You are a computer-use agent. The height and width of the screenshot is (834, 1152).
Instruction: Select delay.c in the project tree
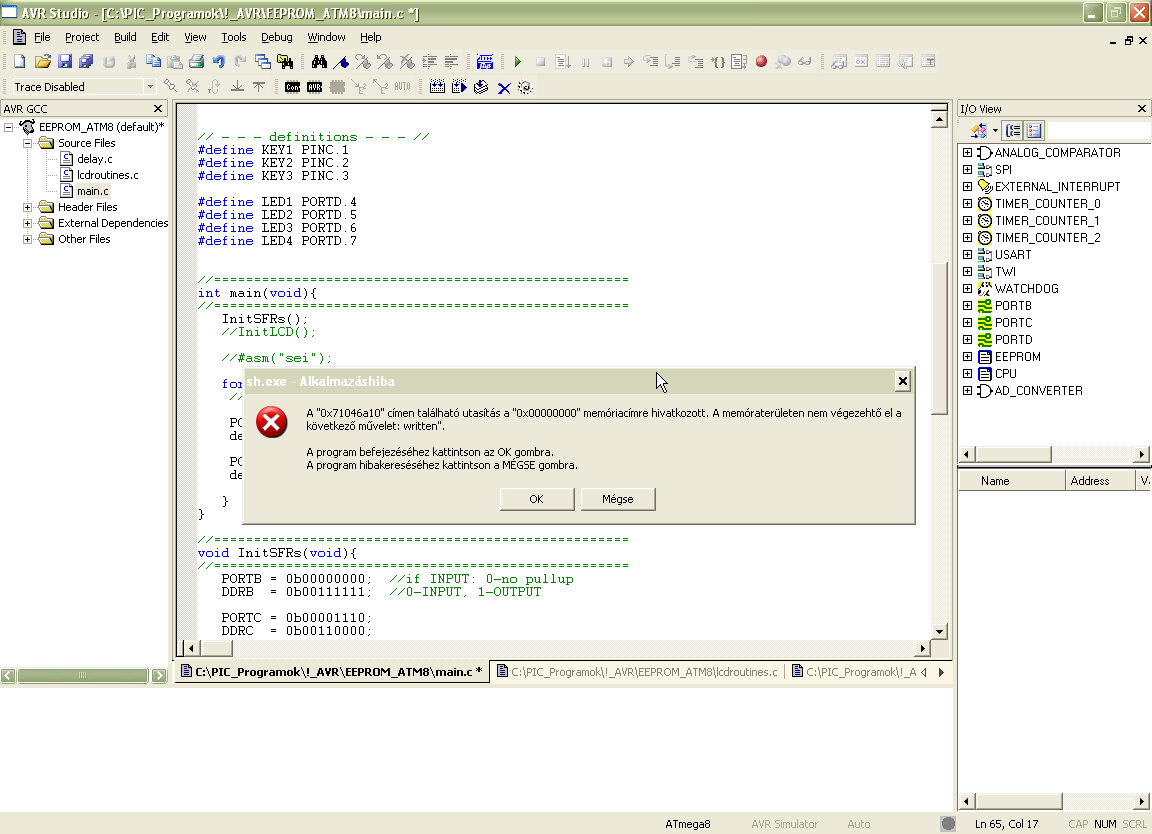pos(95,159)
